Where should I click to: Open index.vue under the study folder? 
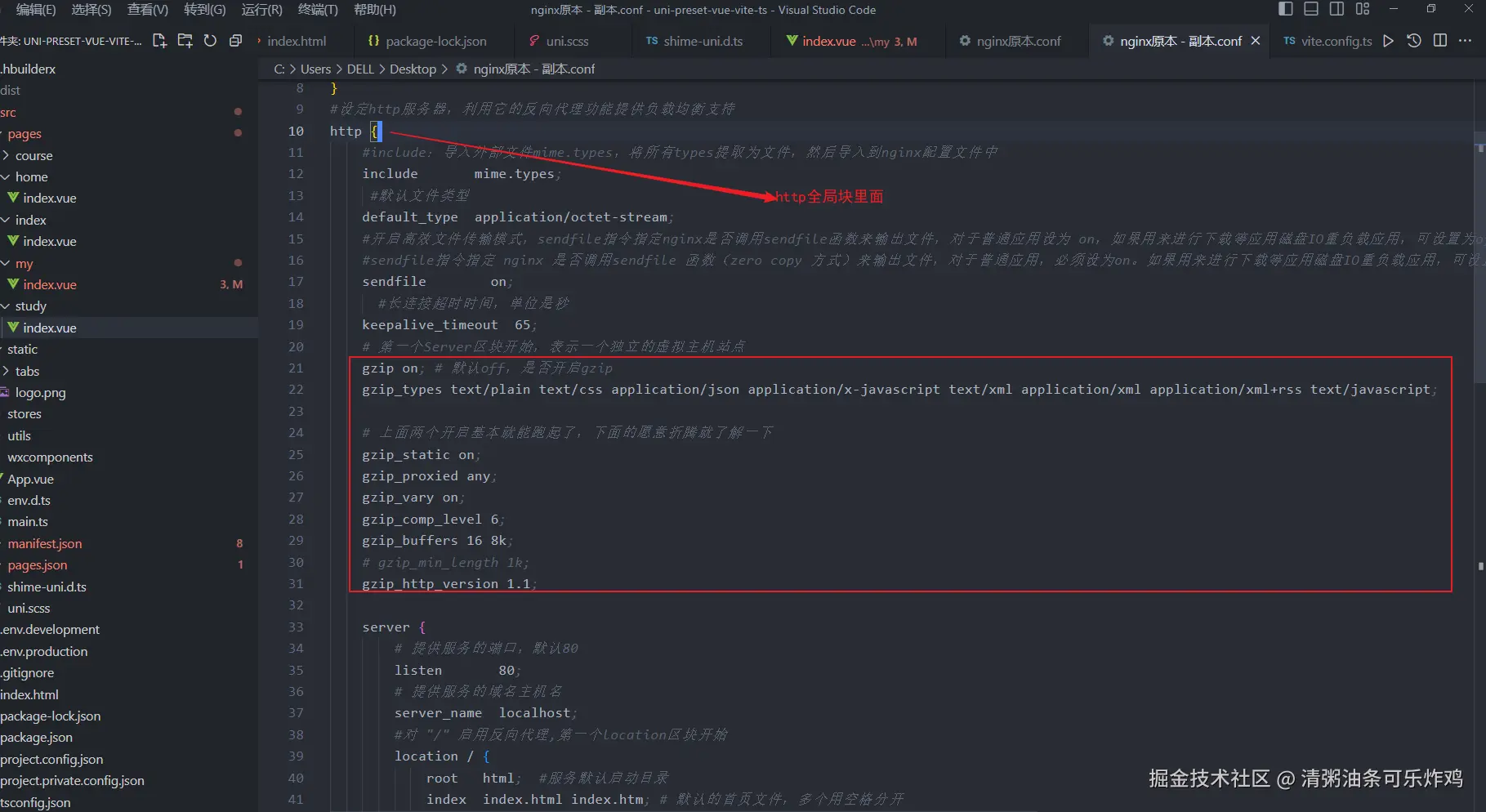pyautogui.click(x=50, y=328)
